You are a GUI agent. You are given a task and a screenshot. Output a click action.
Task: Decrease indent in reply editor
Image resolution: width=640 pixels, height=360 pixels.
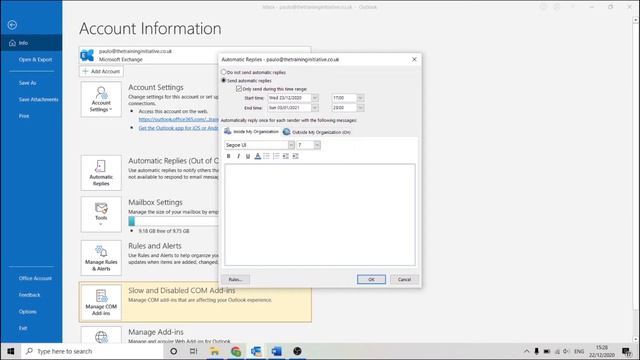point(286,156)
